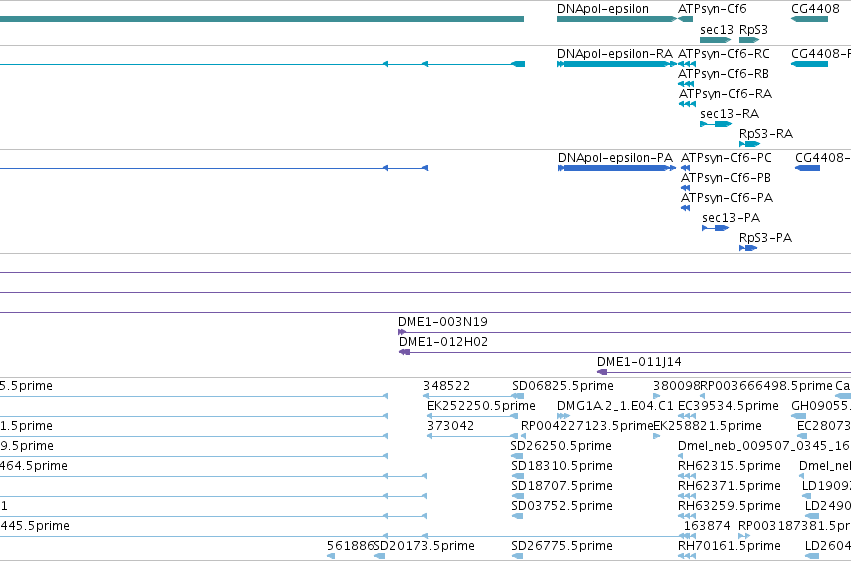The width and height of the screenshot is (851, 561).
Task: Open EST label 561886
Action: coord(351,546)
